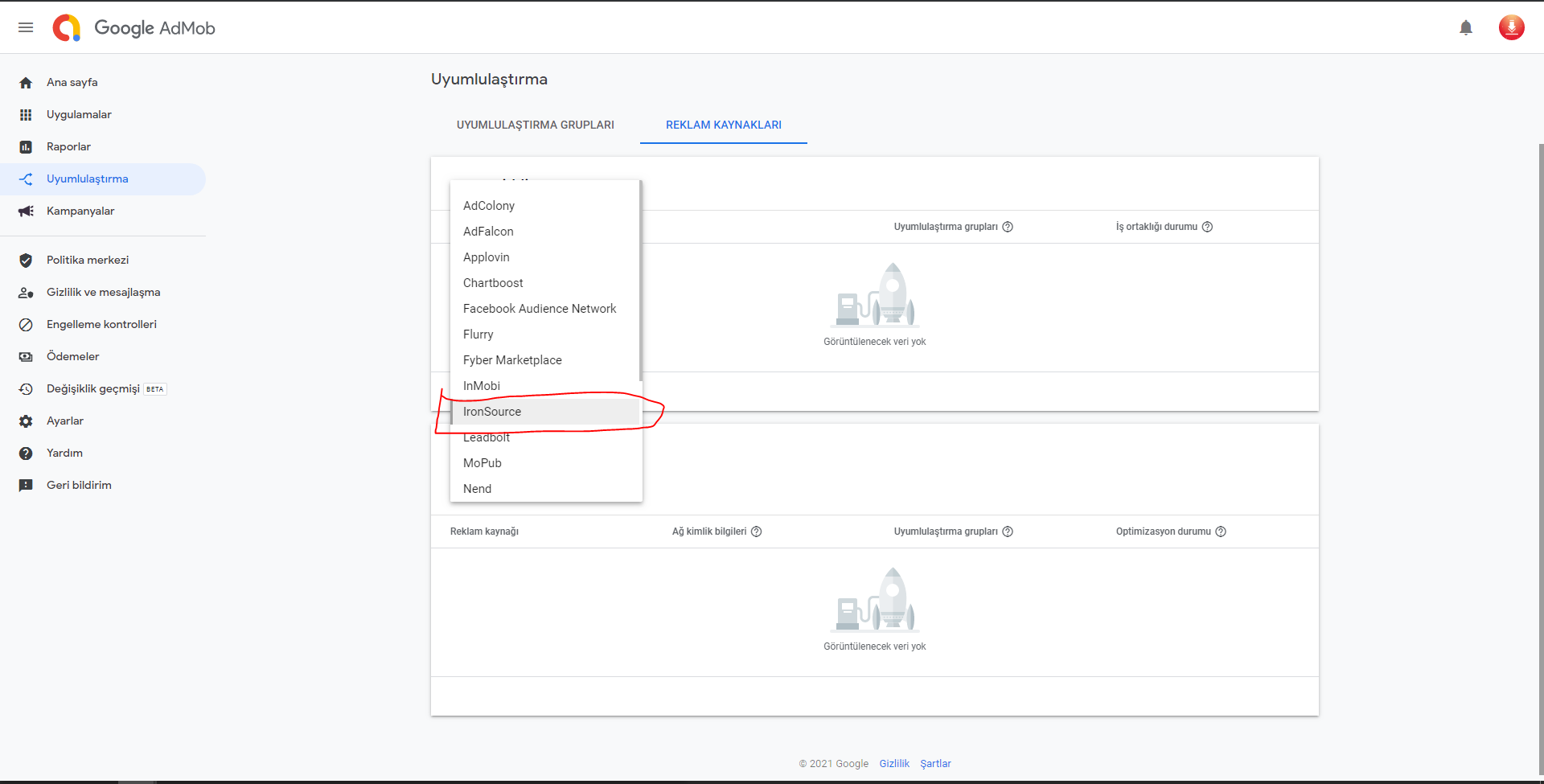The width and height of the screenshot is (1544, 784).
Task: Click the dropdown list scrollbar thumb
Action: pyautogui.click(x=641, y=281)
